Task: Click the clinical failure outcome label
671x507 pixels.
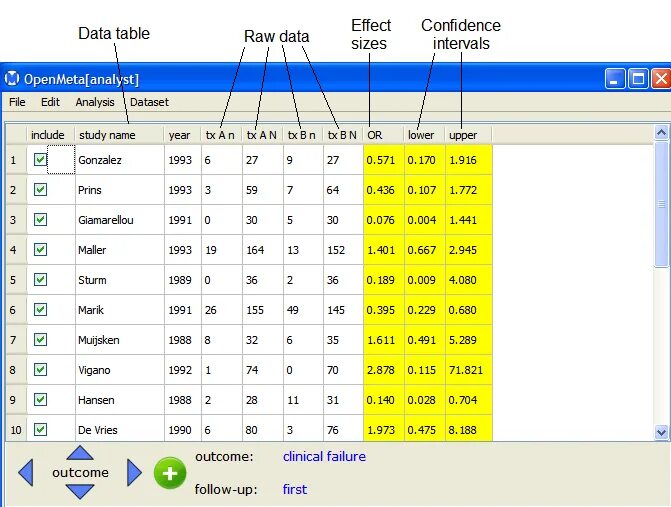Action: tap(324, 457)
